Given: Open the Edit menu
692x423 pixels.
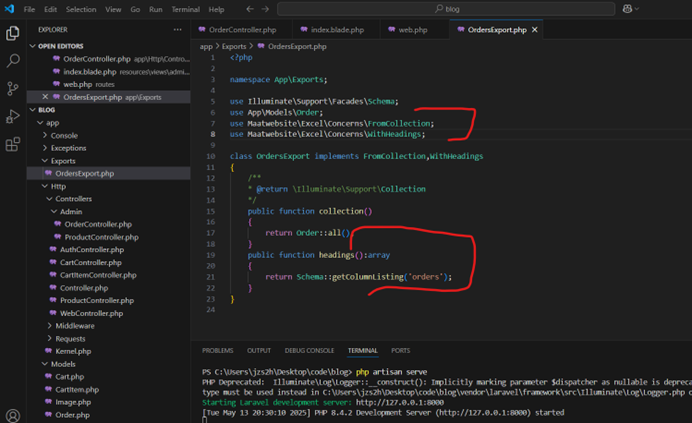Looking at the screenshot, I should (50, 9).
